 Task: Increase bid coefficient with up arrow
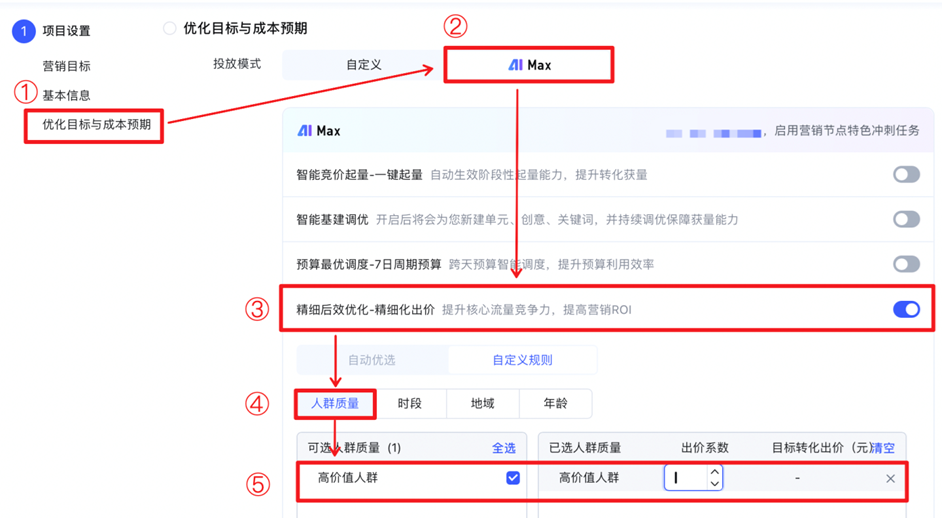(x=714, y=472)
